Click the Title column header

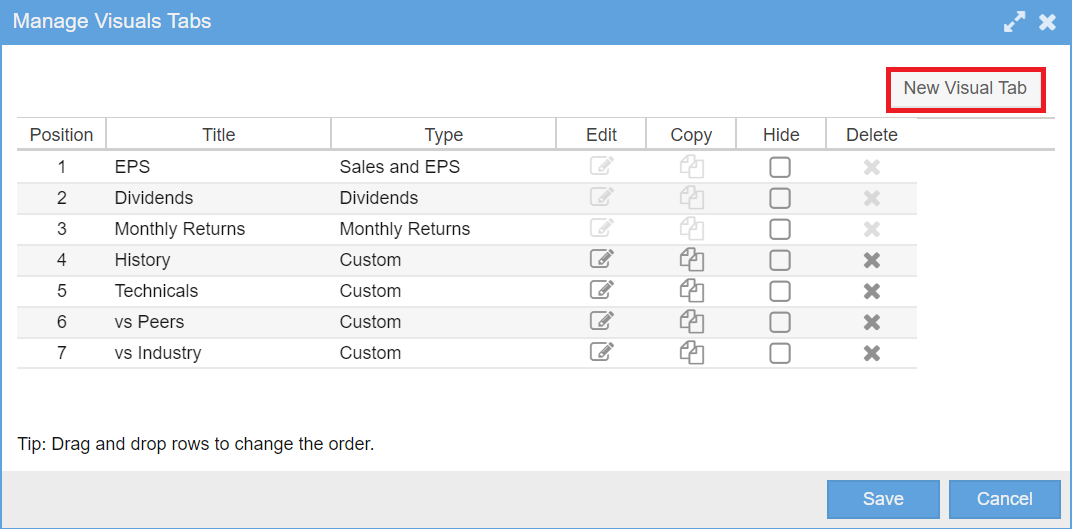coord(218,135)
